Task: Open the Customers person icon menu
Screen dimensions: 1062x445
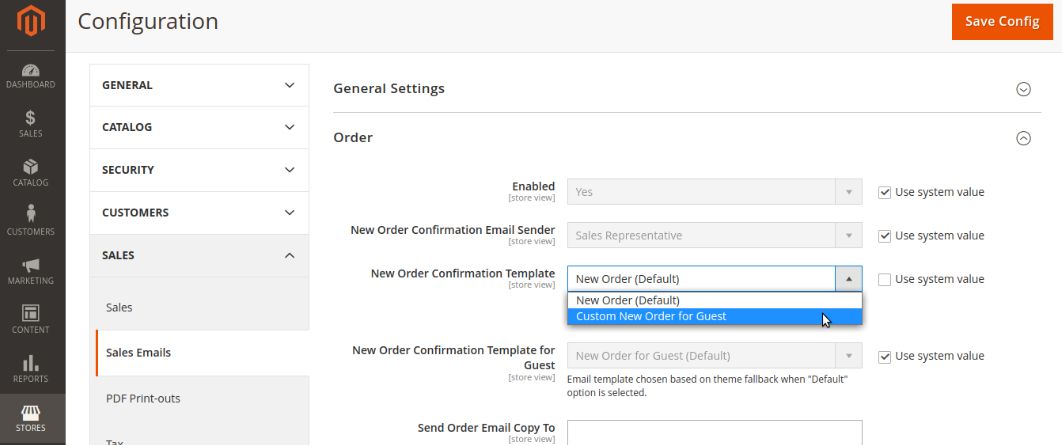Action: tap(31, 221)
